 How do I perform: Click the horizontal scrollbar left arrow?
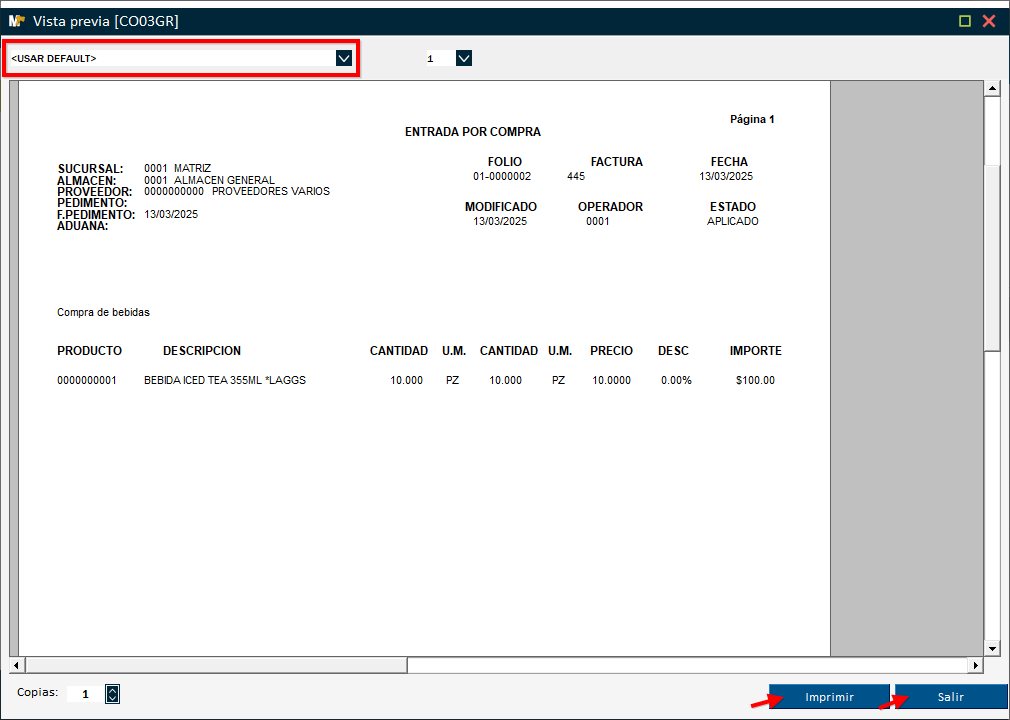tap(17, 665)
